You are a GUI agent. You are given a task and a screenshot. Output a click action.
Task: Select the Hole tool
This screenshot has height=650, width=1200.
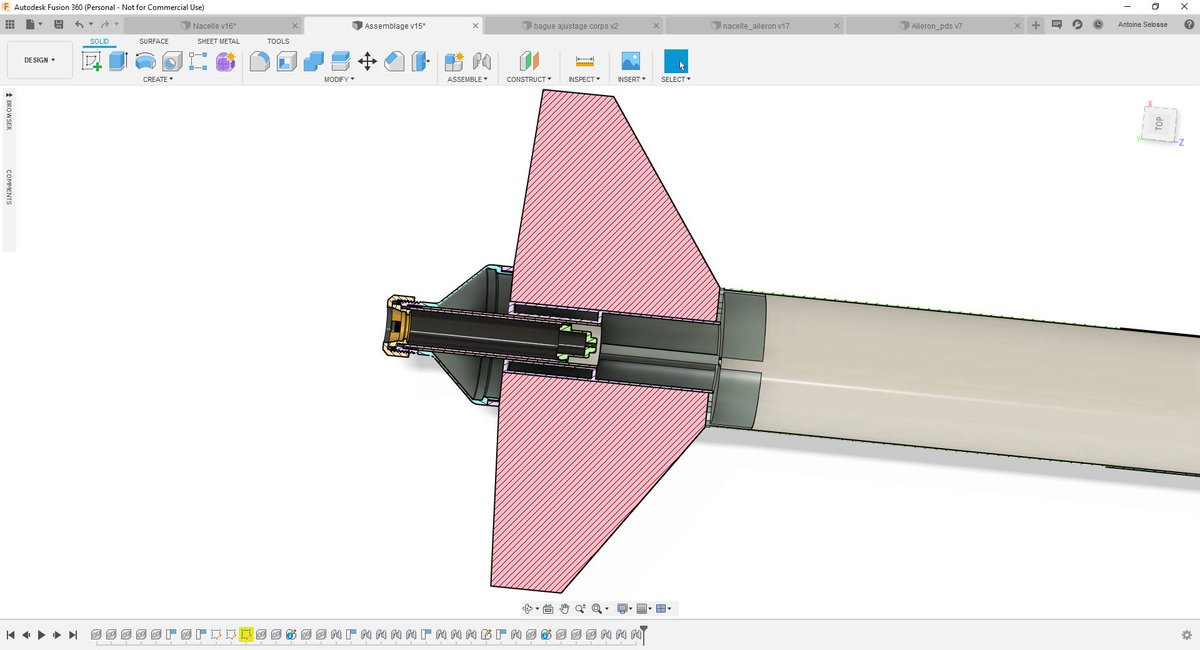point(172,61)
